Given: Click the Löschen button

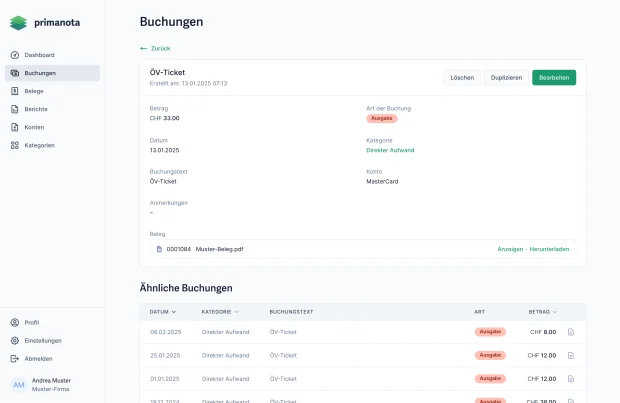Looking at the screenshot, I should coord(462,78).
